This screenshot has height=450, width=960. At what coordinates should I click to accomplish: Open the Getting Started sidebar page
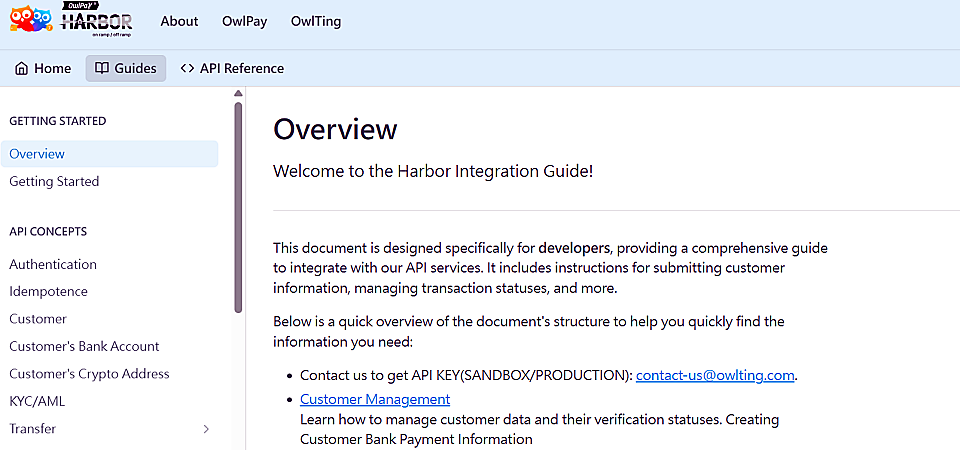pos(54,182)
